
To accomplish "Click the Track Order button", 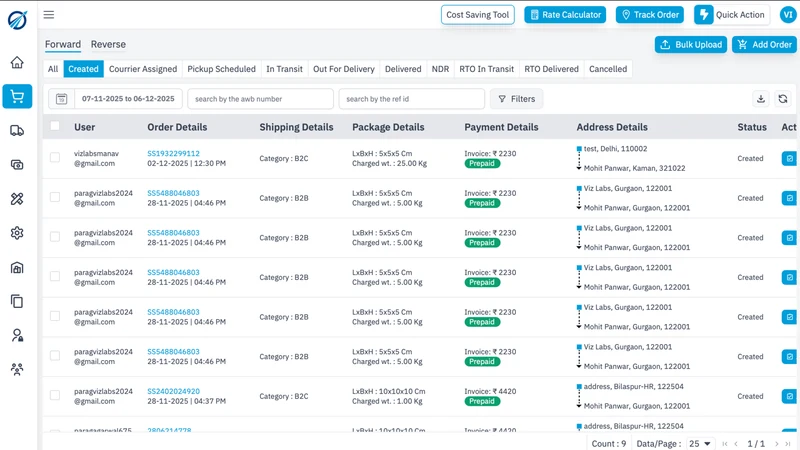I will pos(650,15).
